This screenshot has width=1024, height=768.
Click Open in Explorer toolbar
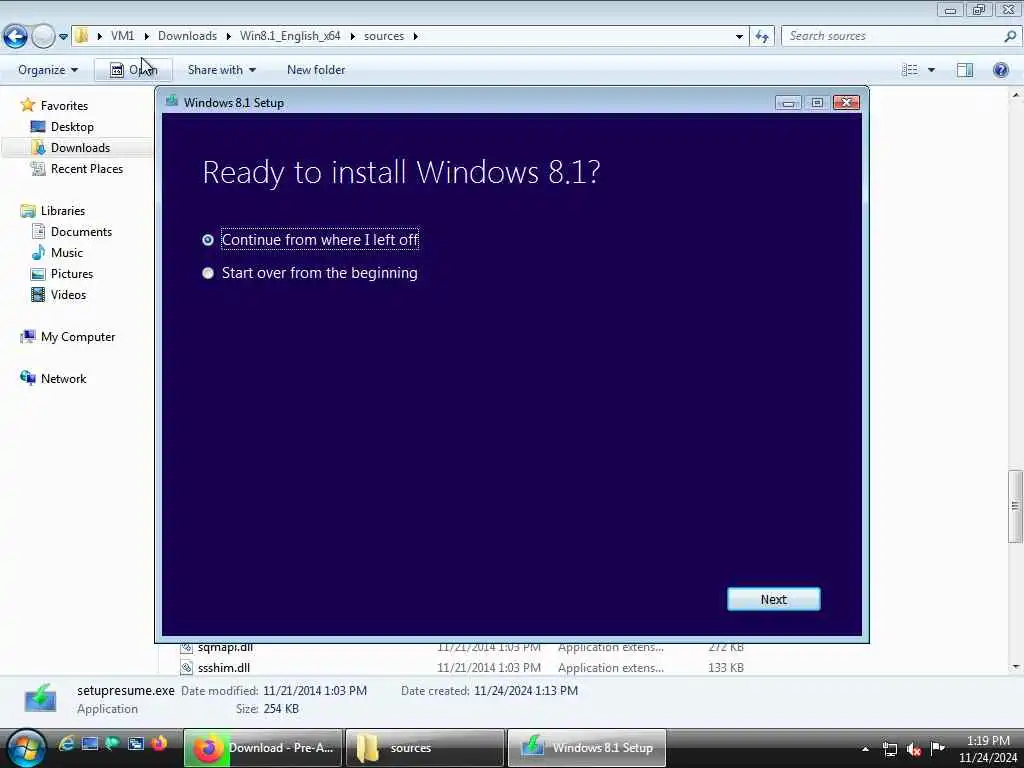tap(133, 70)
